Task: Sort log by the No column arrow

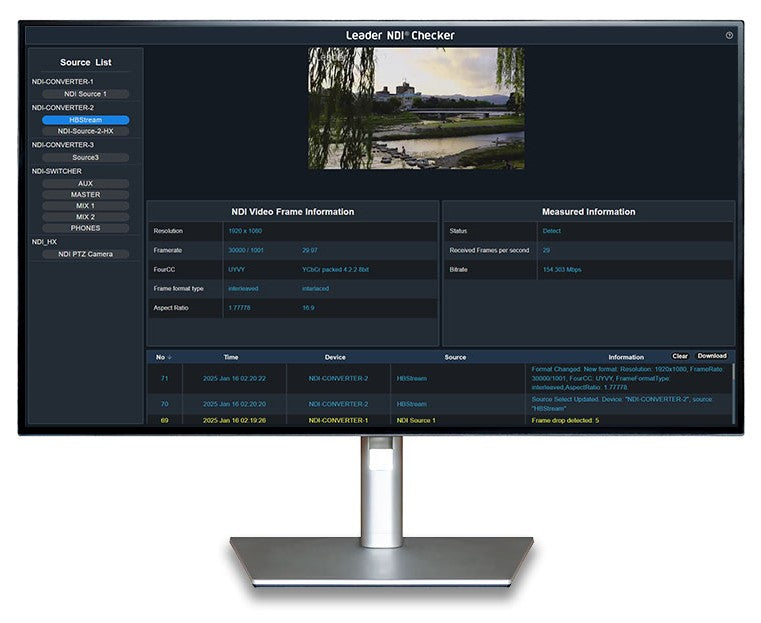Action: (x=169, y=357)
